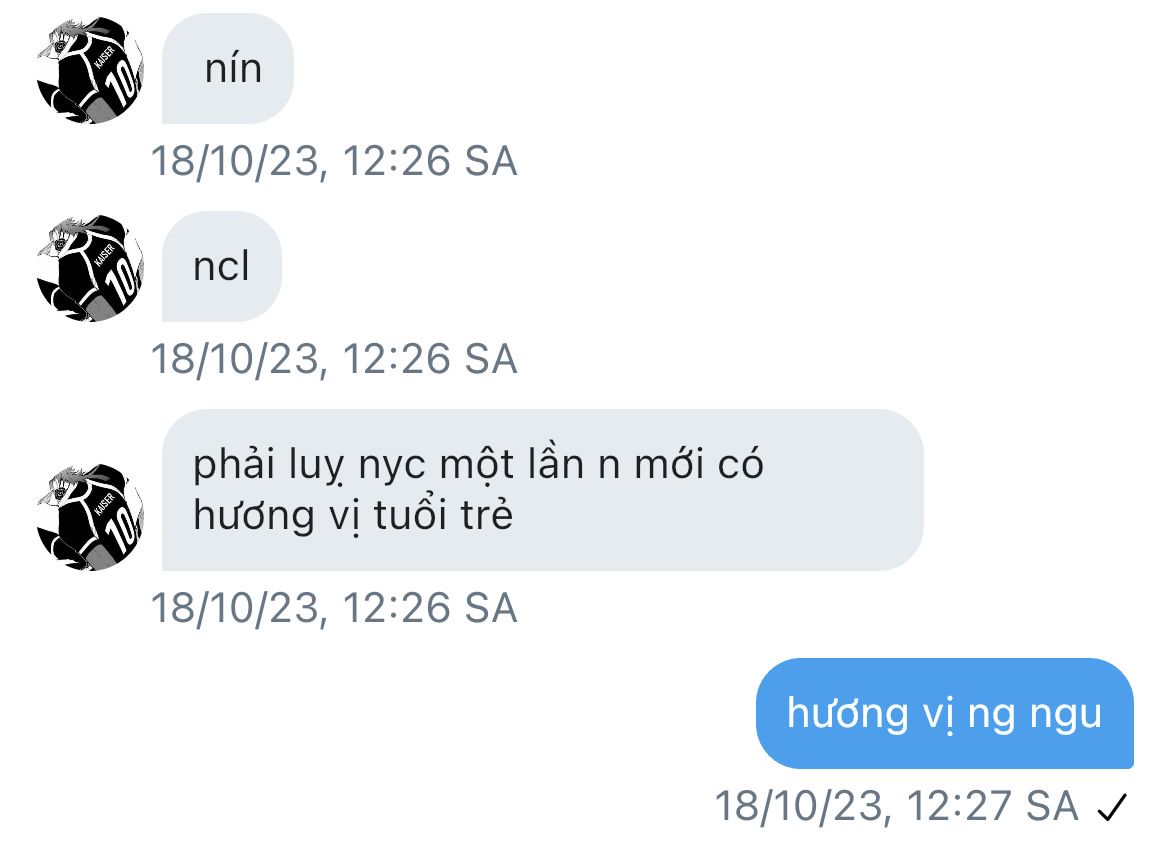Click the line 'hương vị tuổi trẻ'
Screen dimensions: 1170x861
[353, 516]
